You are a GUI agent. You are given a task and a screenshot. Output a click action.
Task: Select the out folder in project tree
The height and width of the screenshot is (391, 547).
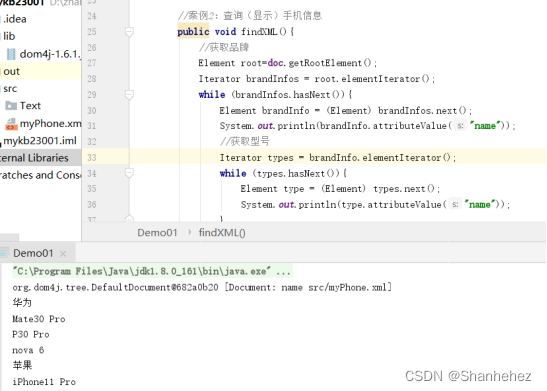tap(12, 72)
